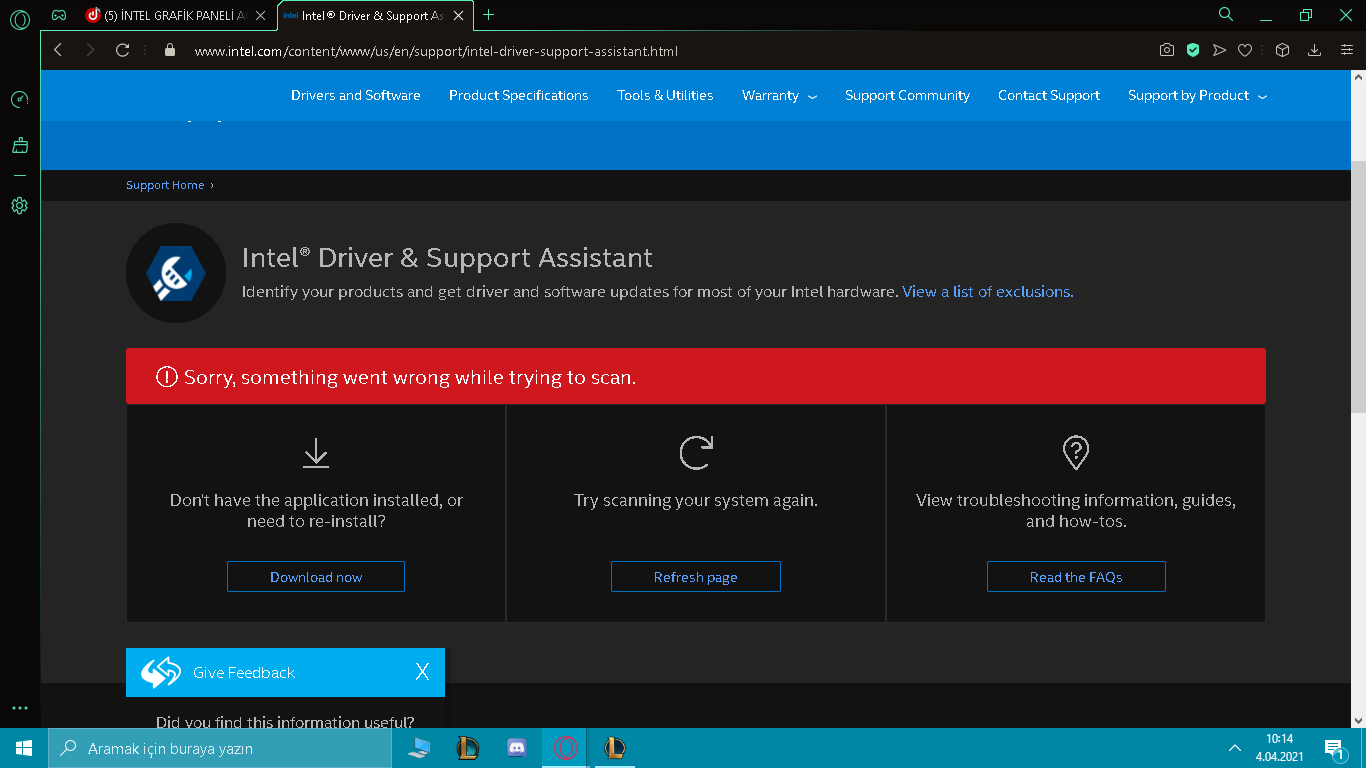Open the ad blocker shield icon
The image size is (1366, 768).
(1192, 50)
